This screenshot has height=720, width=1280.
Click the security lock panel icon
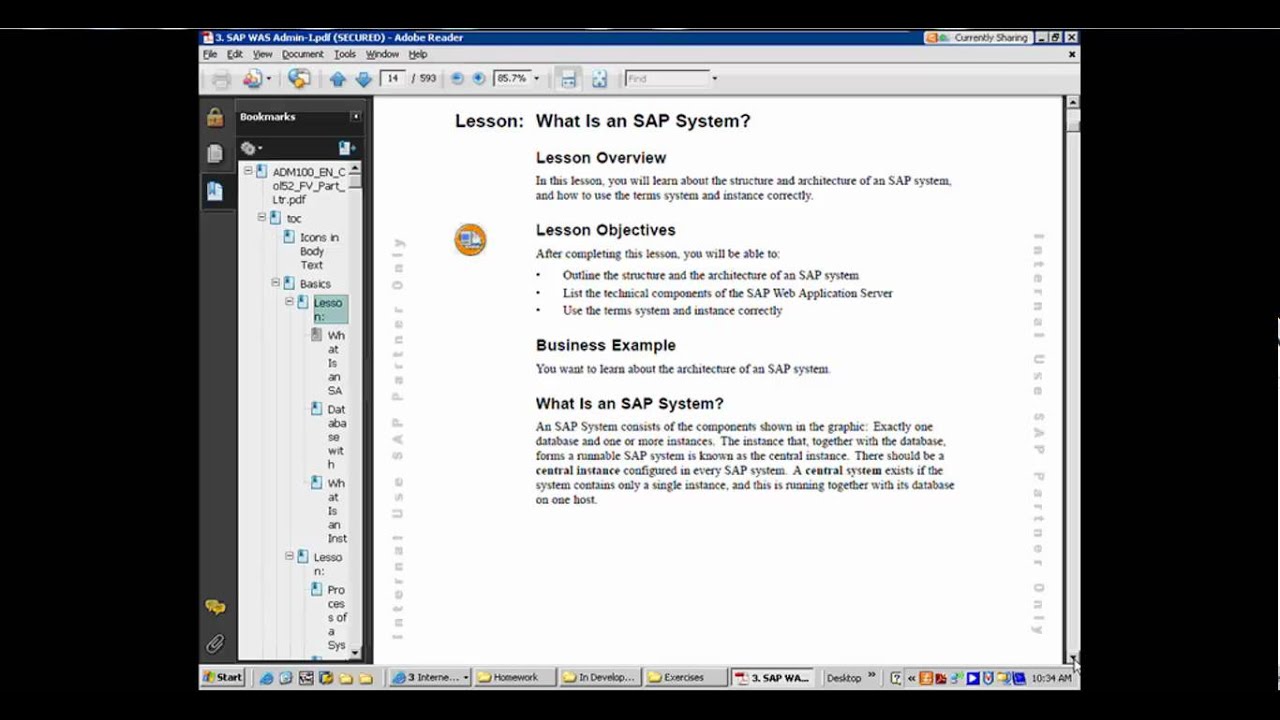click(x=215, y=117)
